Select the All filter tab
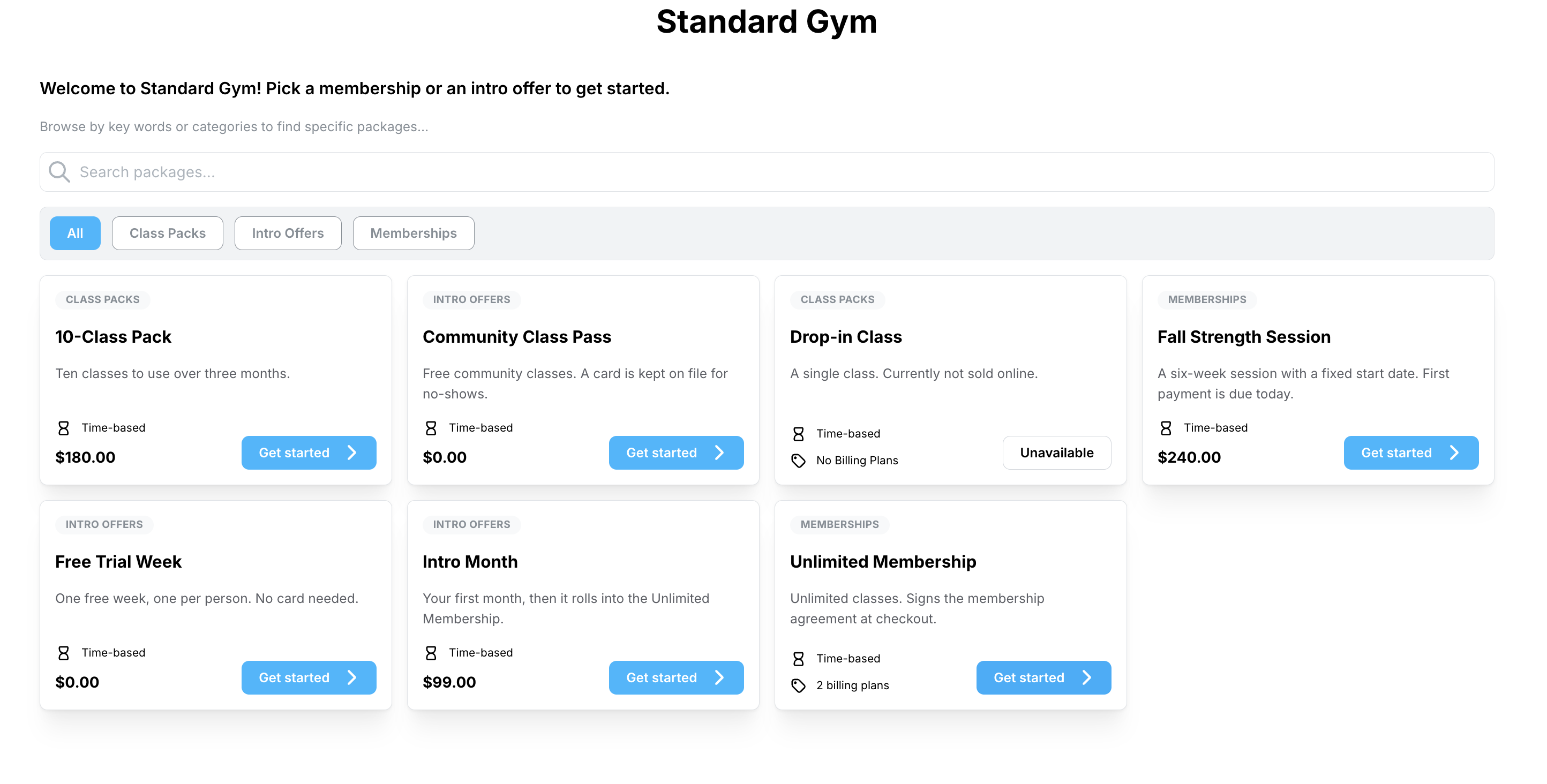Image resolution: width=1547 pixels, height=784 pixels. coord(75,233)
